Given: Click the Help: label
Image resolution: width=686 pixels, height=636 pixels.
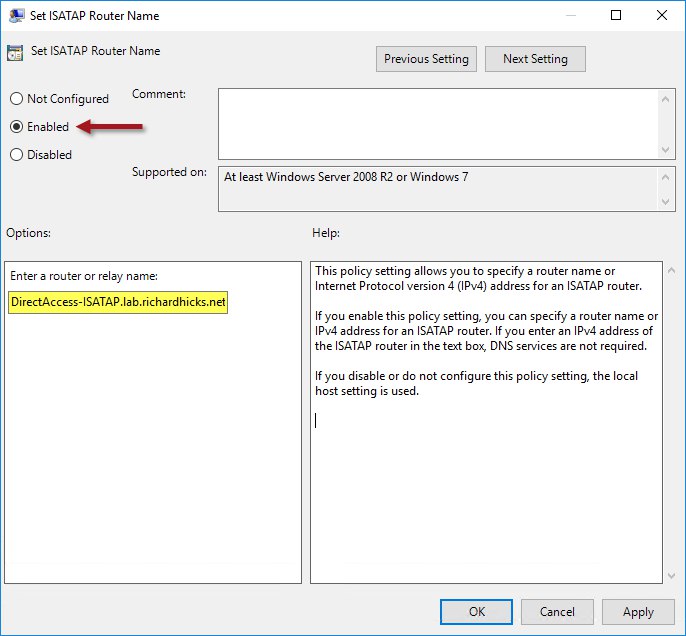Looking at the screenshot, I should click(326, 233).
